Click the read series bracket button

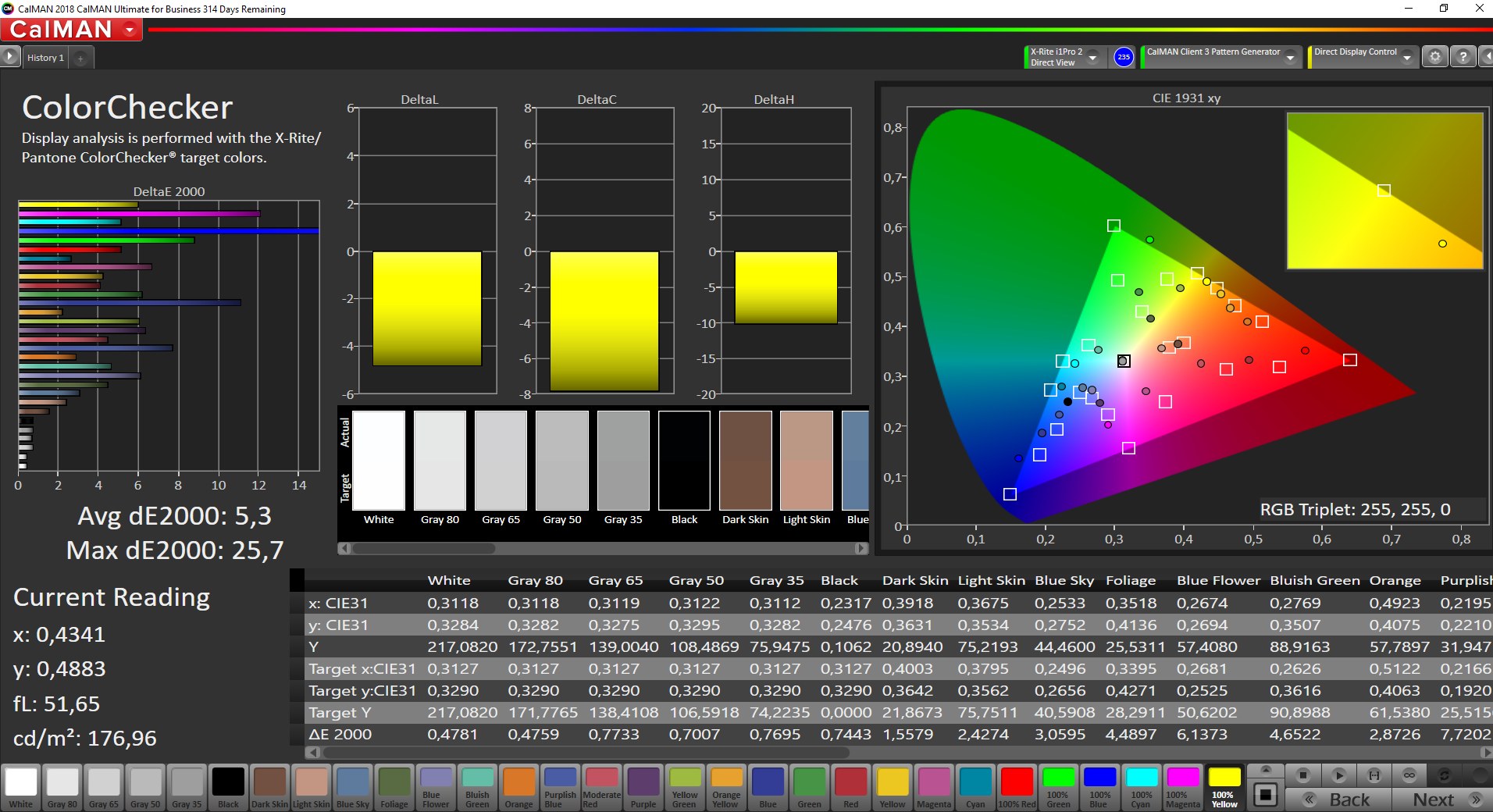click(1374, 775)
